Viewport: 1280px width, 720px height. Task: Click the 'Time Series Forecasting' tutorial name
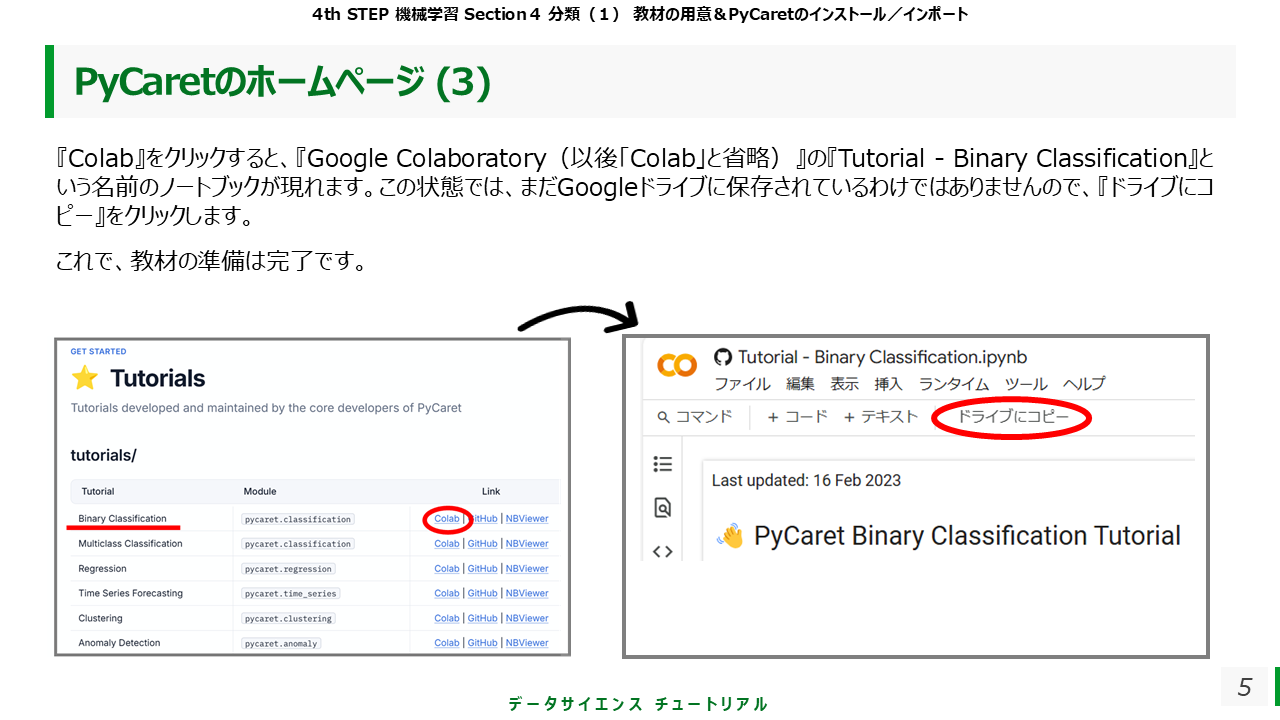pyautogui.click(x=131, y=593)
